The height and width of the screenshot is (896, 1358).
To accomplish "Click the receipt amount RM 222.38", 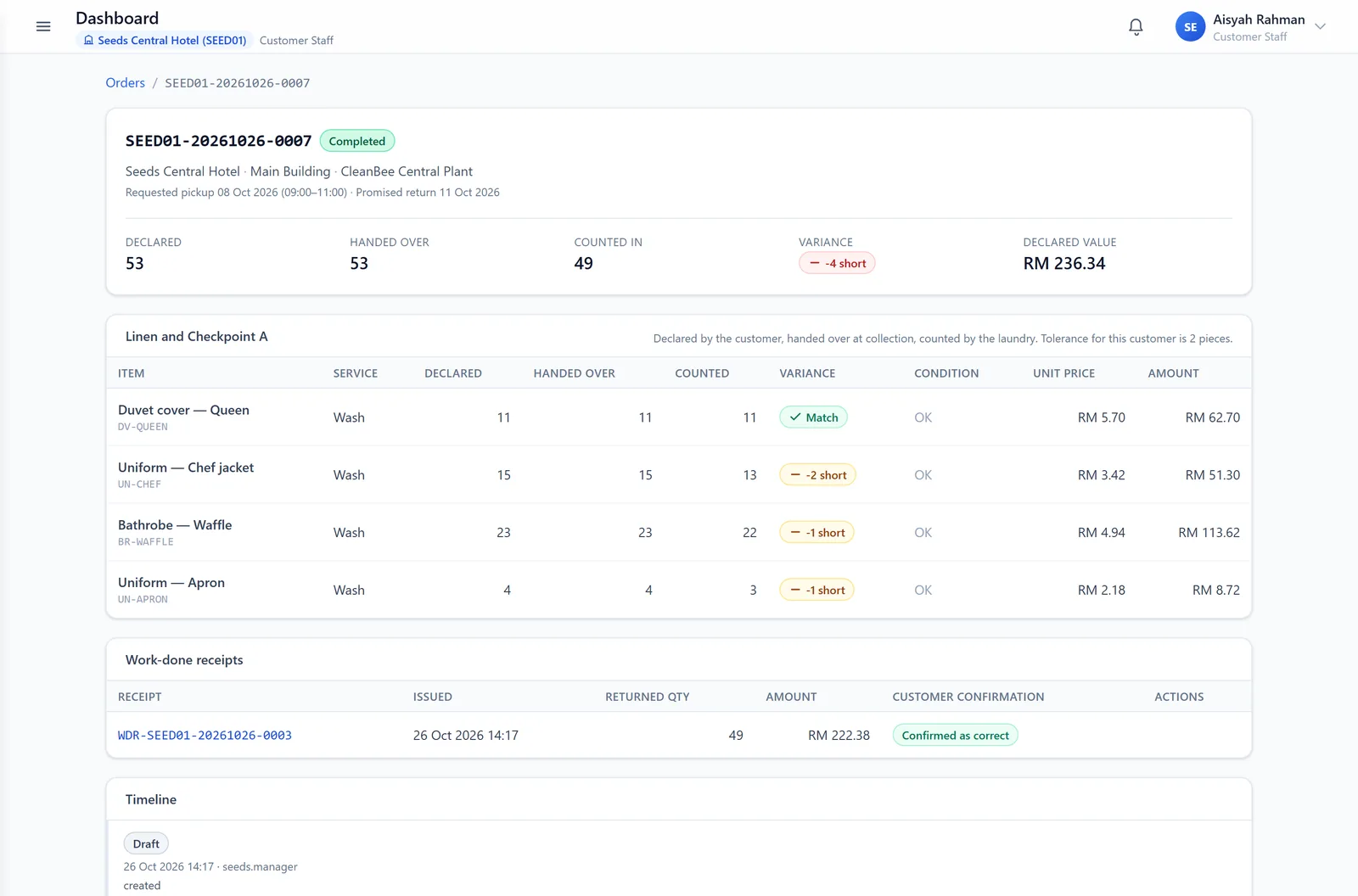I will coord(839,736).
